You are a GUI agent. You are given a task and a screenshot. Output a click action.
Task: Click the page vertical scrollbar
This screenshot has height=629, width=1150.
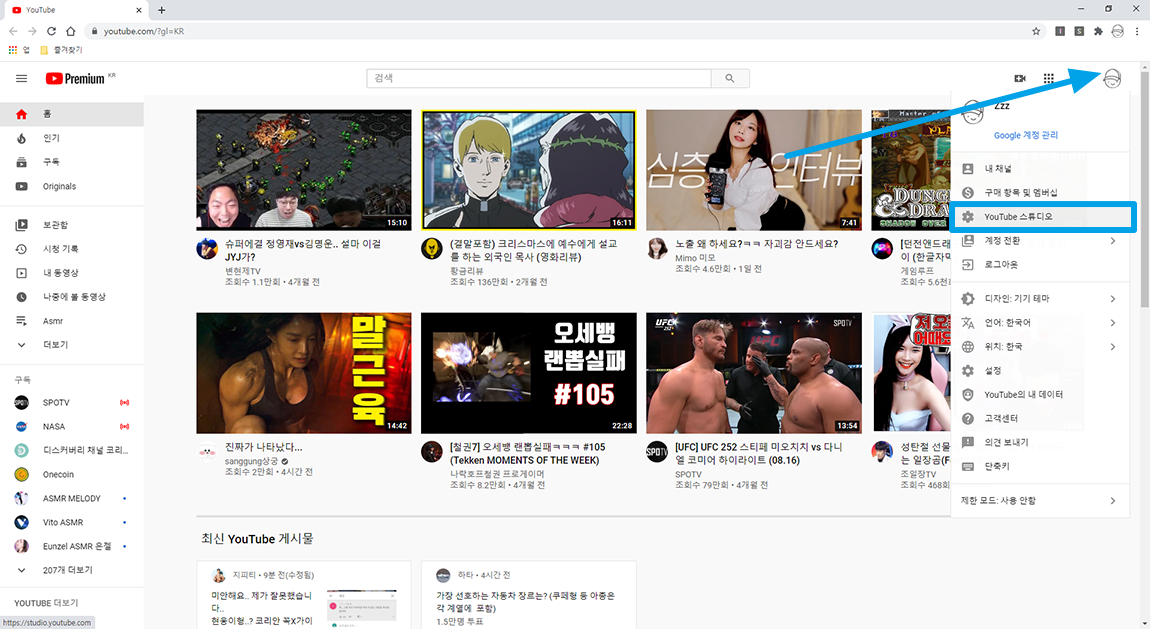point(1145,190)
